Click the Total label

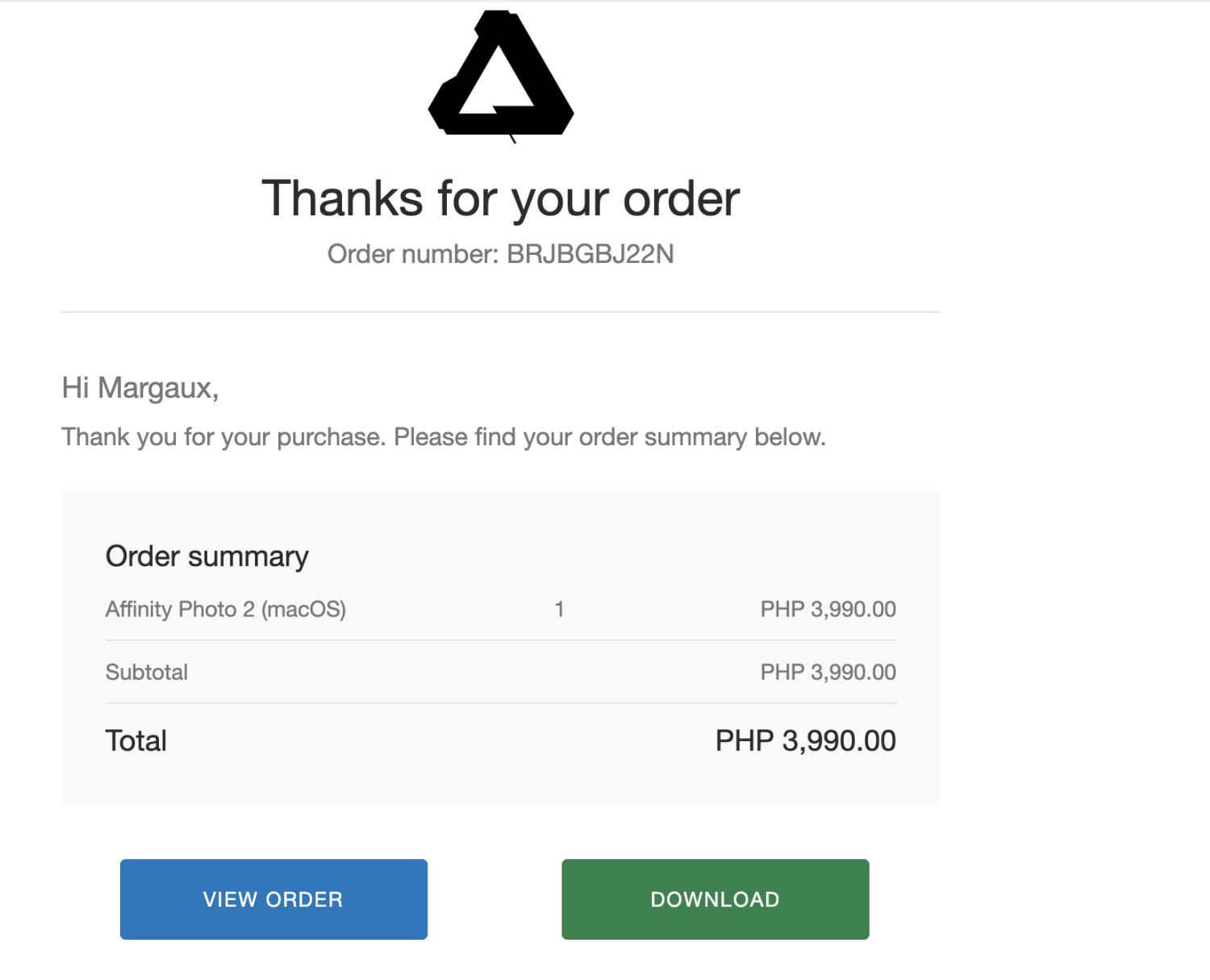pos(136,740)
